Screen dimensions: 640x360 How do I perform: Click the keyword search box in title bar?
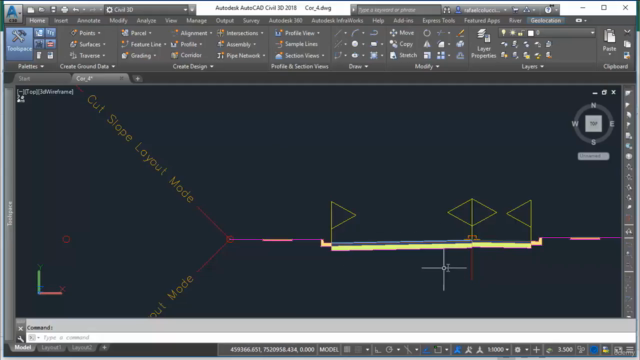click(x=398, y=10)
